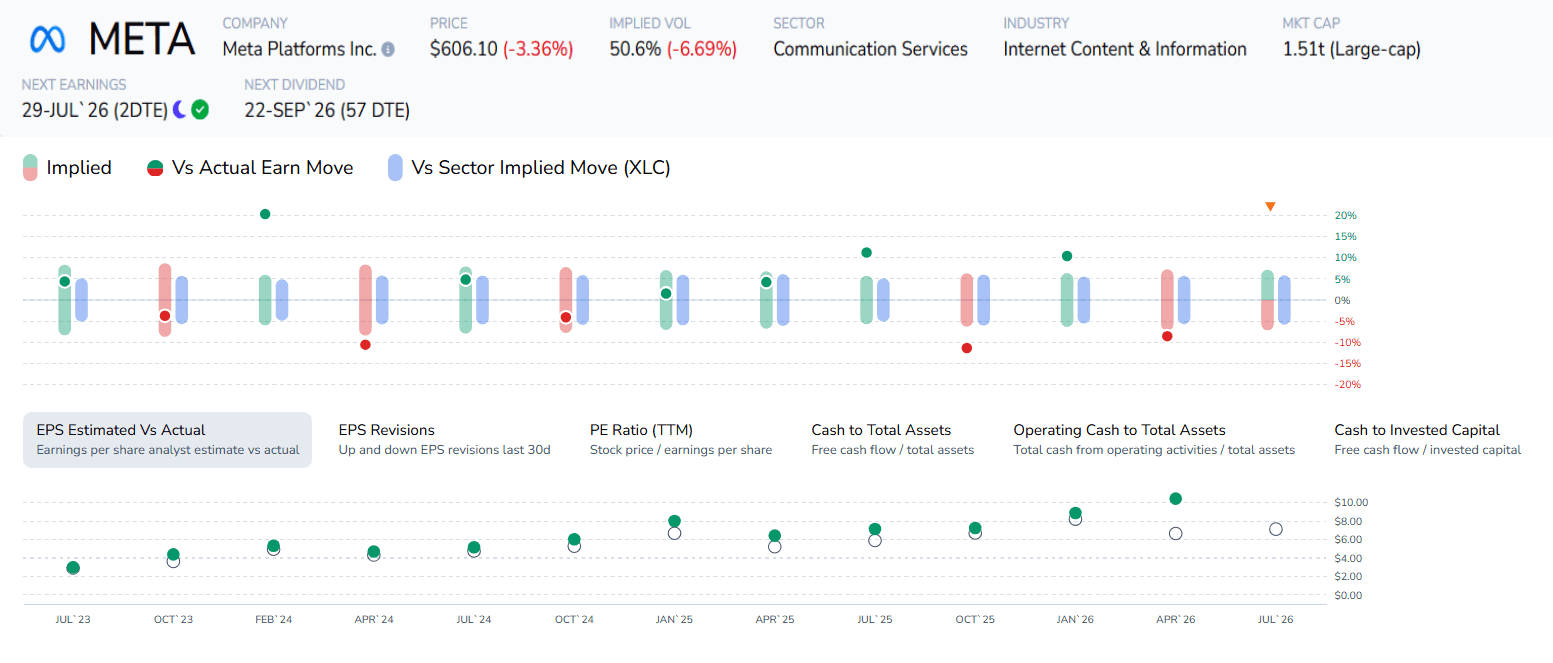Image resolution: width=1553 pixels, height=663 pixels.
Task: Click the orange upcoming earnings triangle marker
Action: tap(1270, 207)
